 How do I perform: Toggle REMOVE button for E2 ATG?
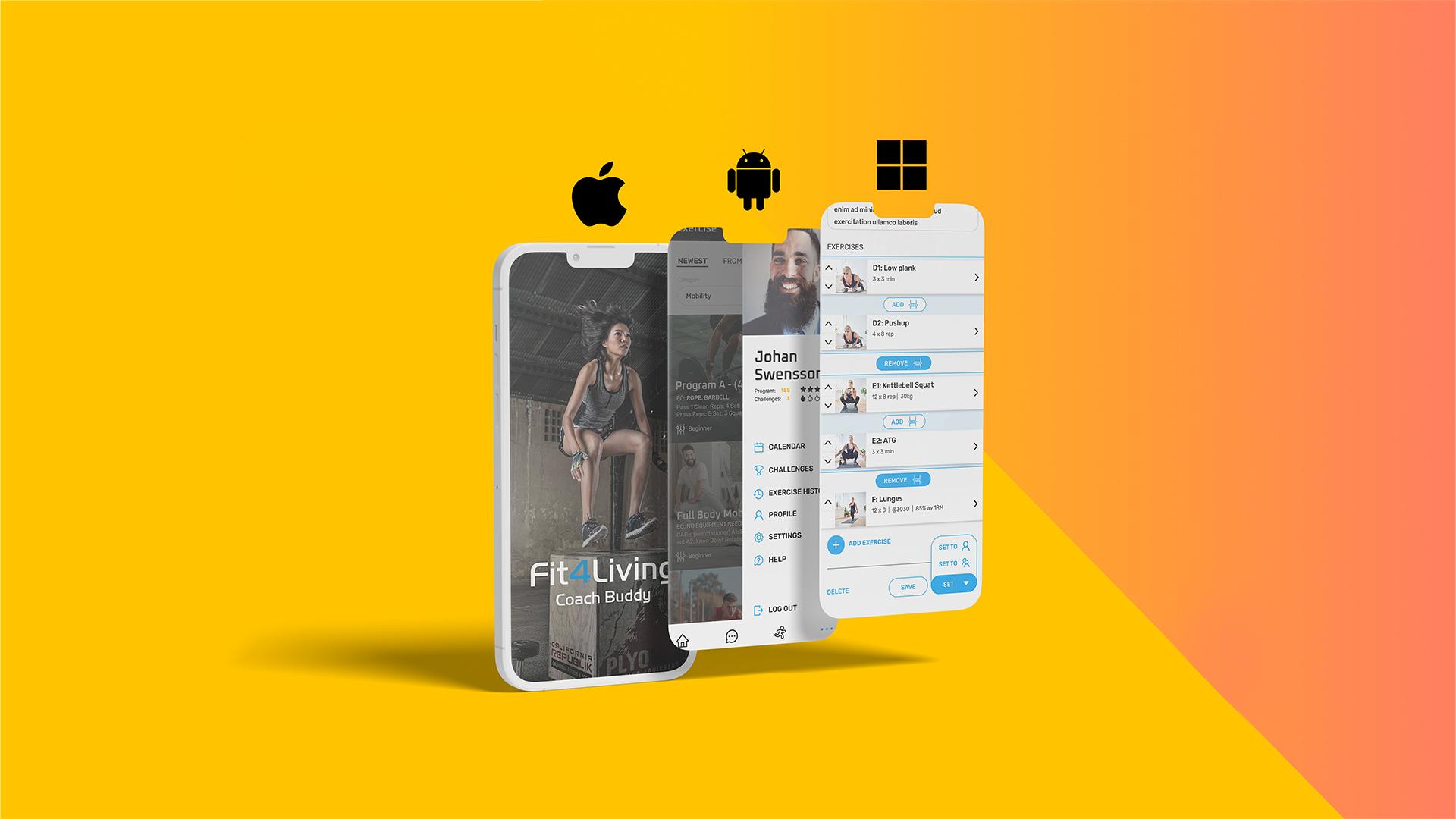click(899, 481)
